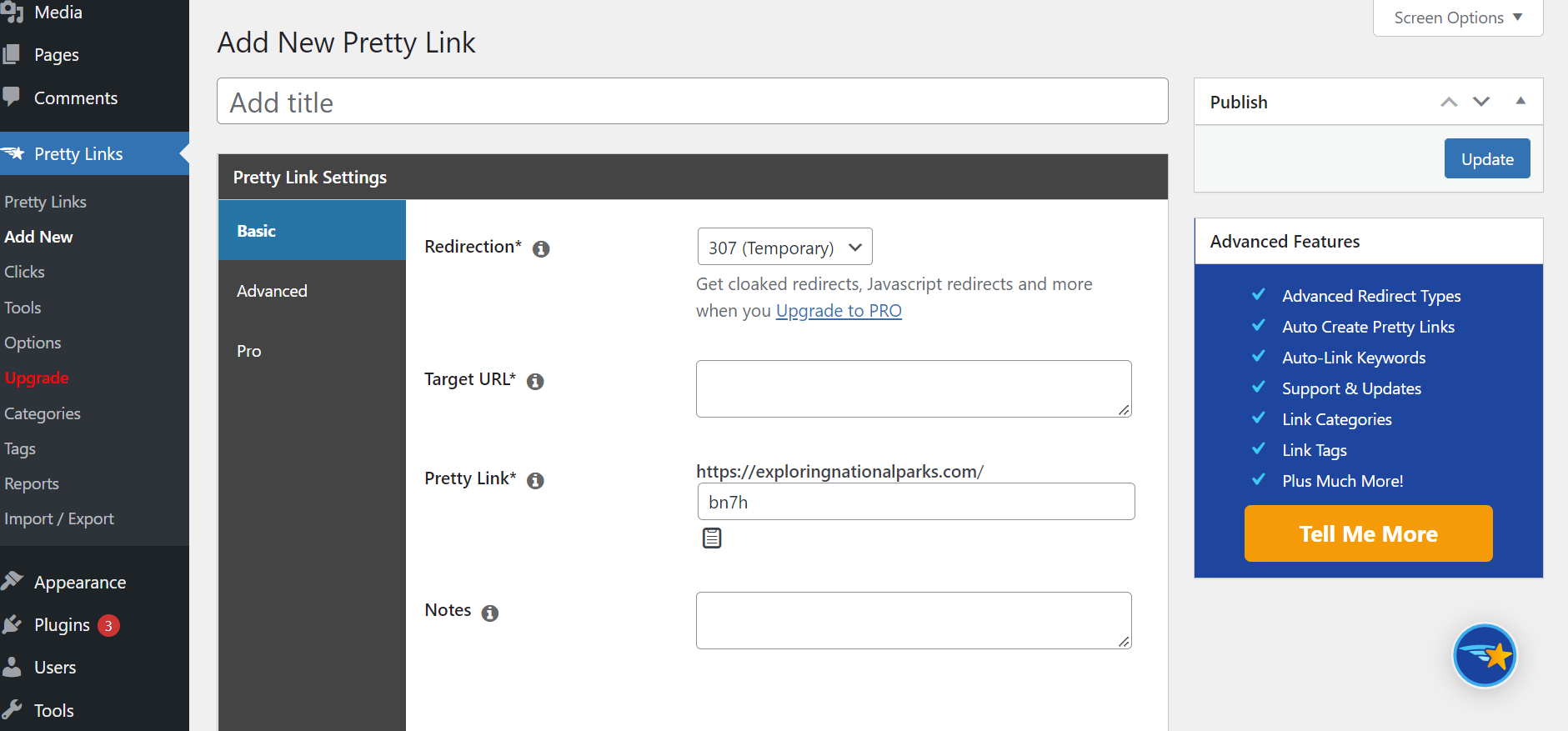1568x731 pixels.
Task: Click the Plugins icon in the sidebar
Action: 13,625
